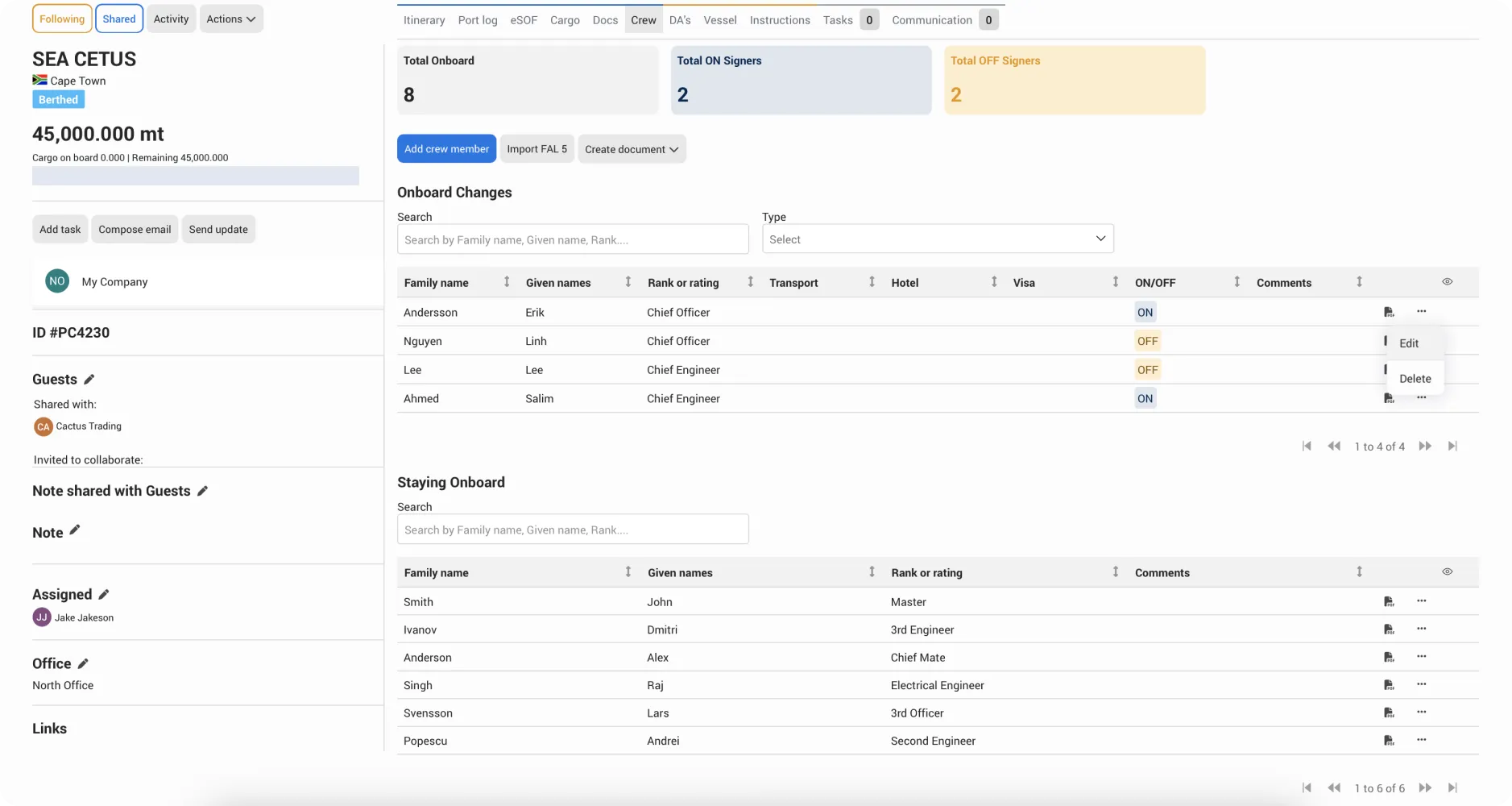The image size is (1512, 806).
Task: Open the Type select dropdown
Action: pyautogui.click(x=938, y=239)
